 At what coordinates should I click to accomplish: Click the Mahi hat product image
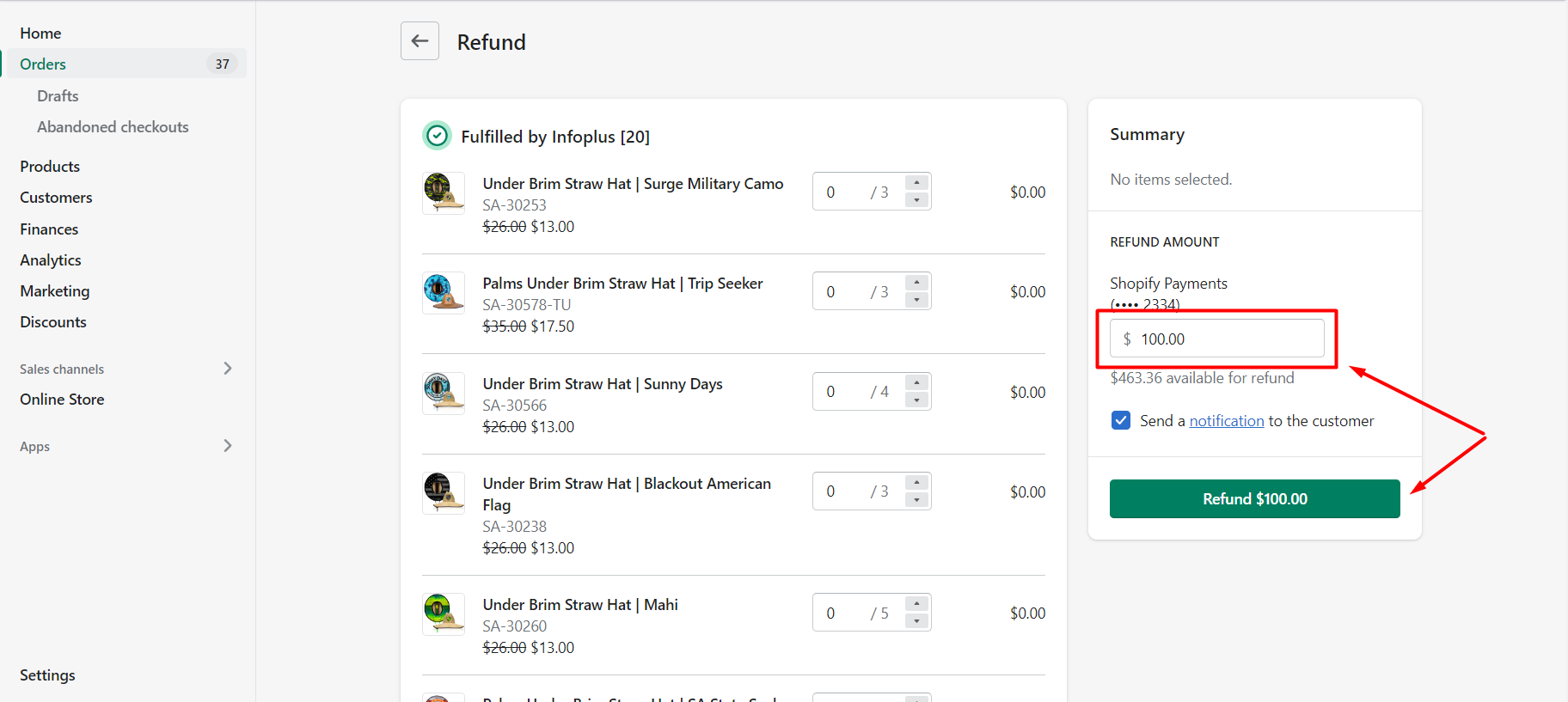pyautogui.click(x=444, y=614)
